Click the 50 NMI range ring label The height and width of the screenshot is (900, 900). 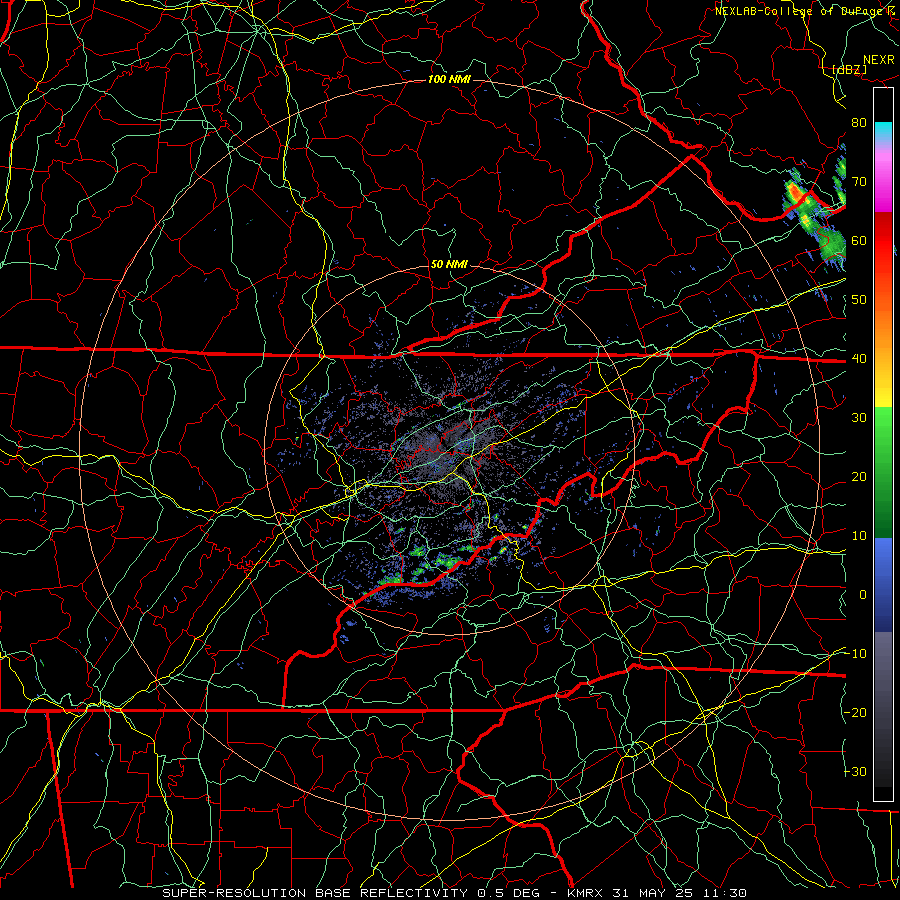(x=449, y=264)
